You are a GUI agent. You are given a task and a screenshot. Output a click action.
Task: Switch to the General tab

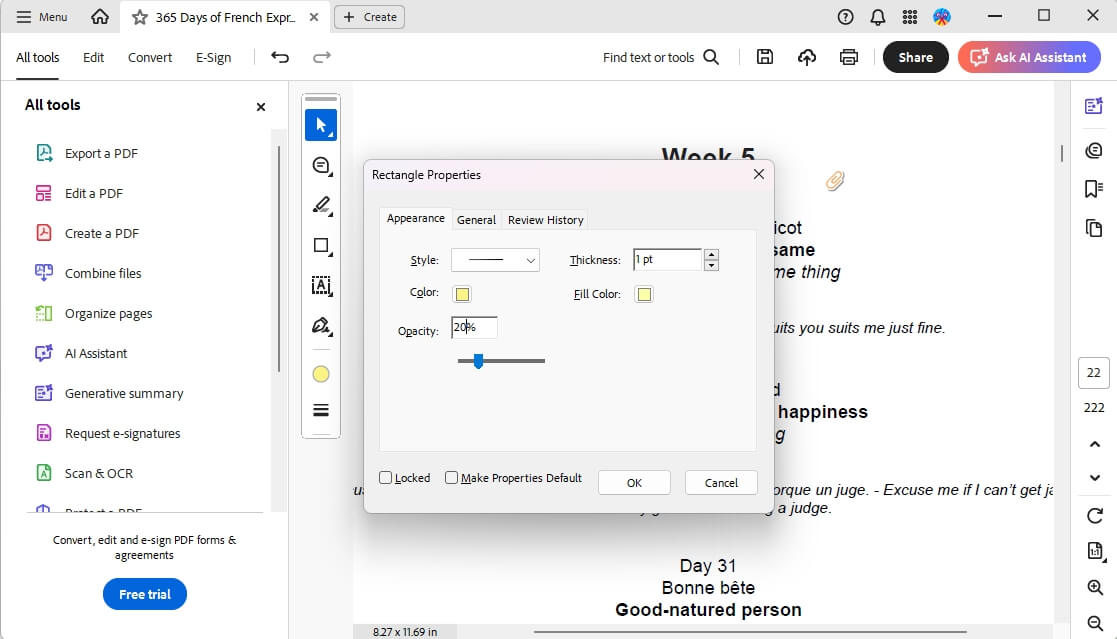click(476, 220)
